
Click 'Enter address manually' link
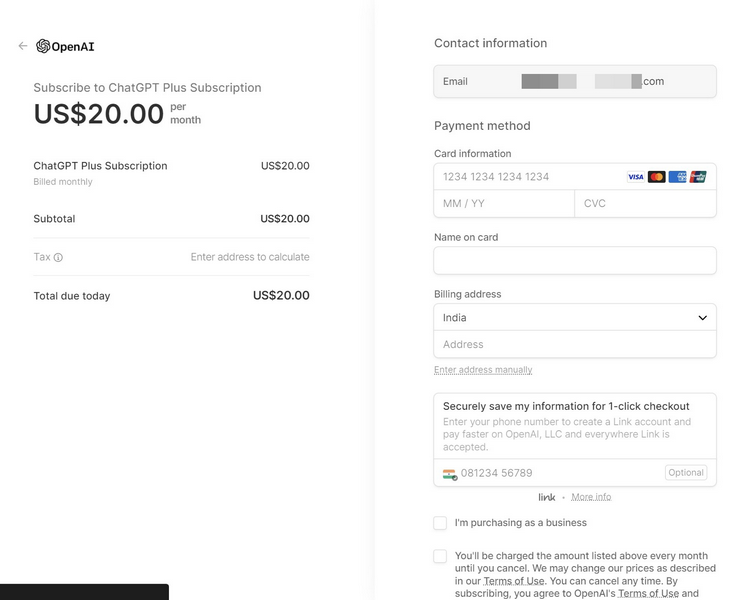pos(483,370)
